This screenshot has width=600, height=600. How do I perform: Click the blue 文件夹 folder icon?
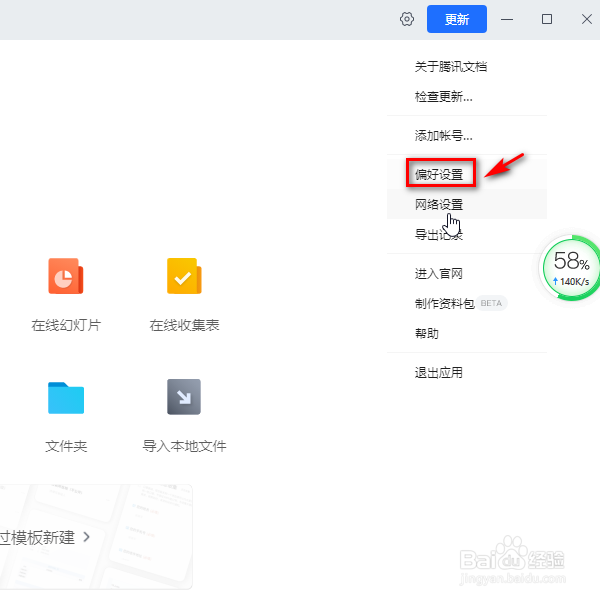pyautogui.click(x=66, y=397)
